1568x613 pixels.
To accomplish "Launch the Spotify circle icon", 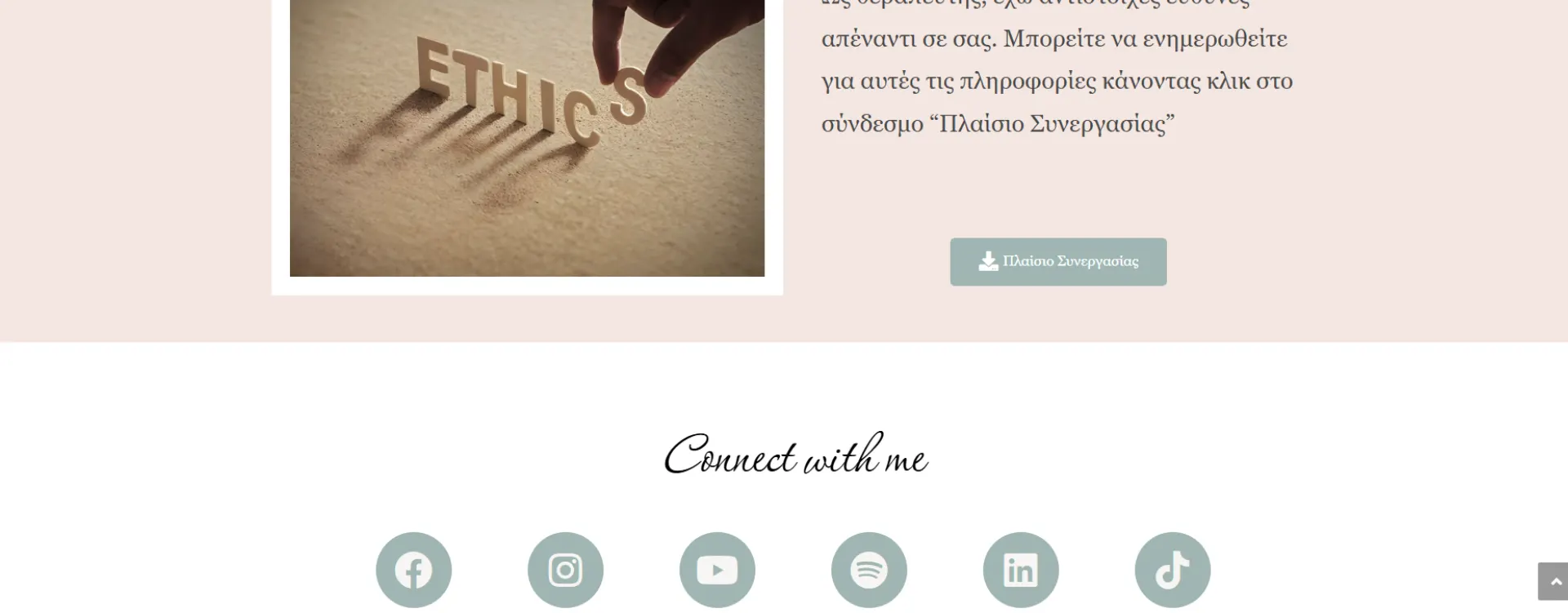I will (x=869, y=570).
